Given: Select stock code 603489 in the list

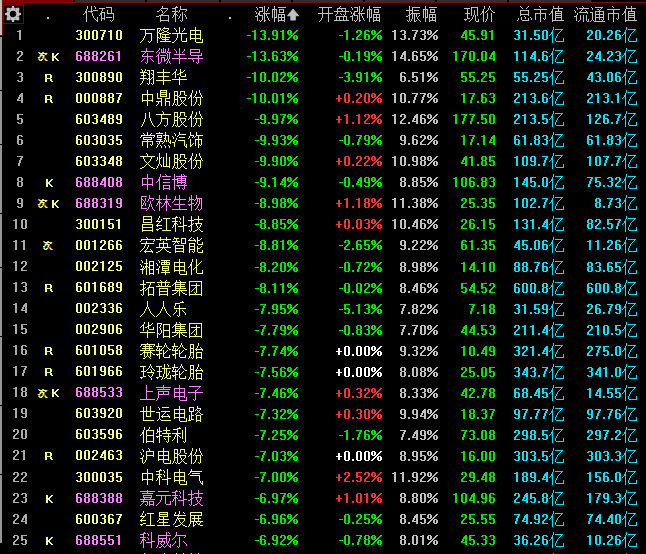Looking at the screenshot, I should (99, 119).
